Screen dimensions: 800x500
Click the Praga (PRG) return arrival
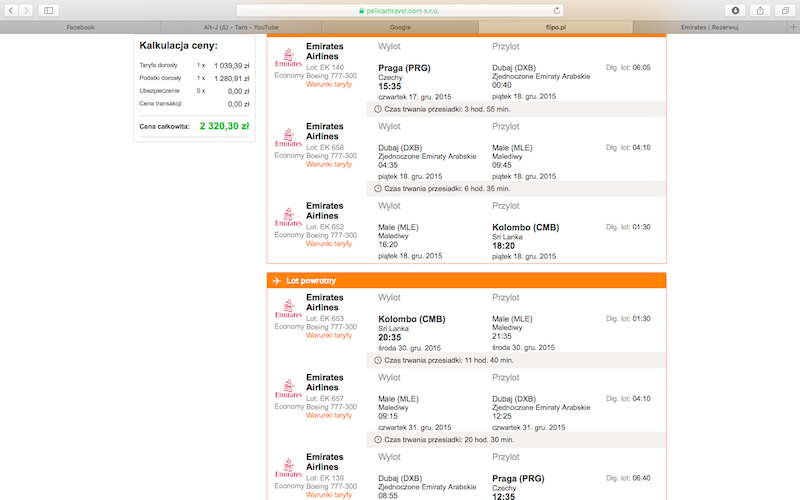coord(518,479)
